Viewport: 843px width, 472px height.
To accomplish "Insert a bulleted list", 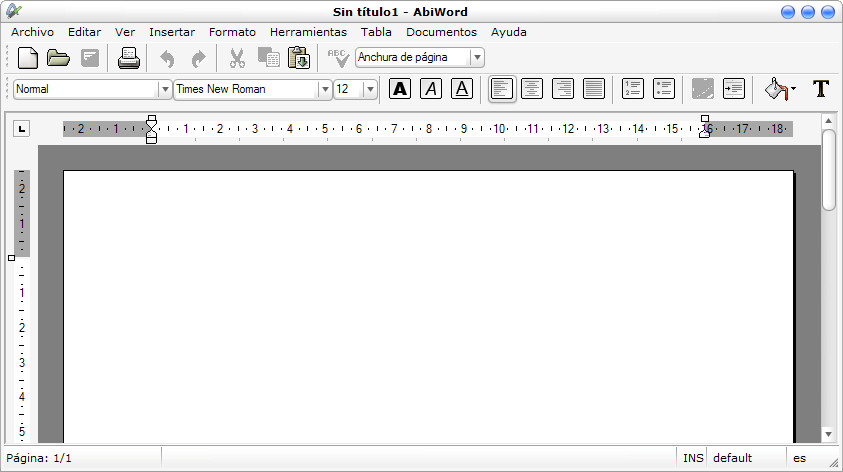I will 663,89.
